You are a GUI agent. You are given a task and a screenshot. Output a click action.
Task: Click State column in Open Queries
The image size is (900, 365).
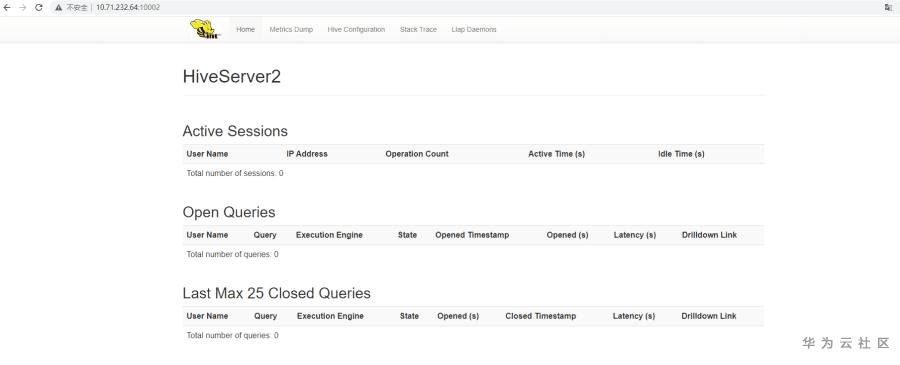click(408, 235)
